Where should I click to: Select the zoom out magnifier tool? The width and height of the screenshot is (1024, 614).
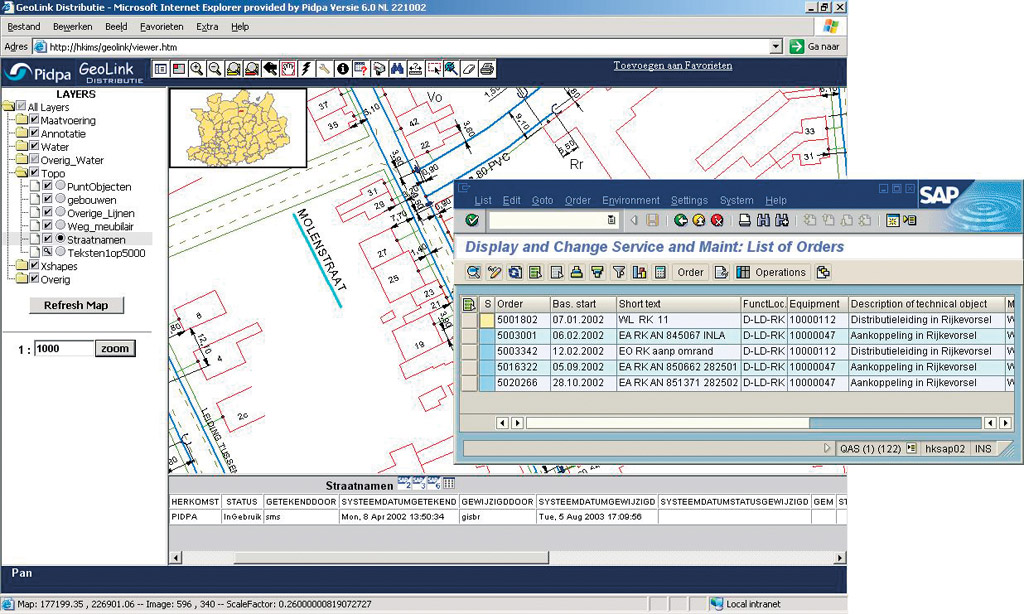pos(215,69)
